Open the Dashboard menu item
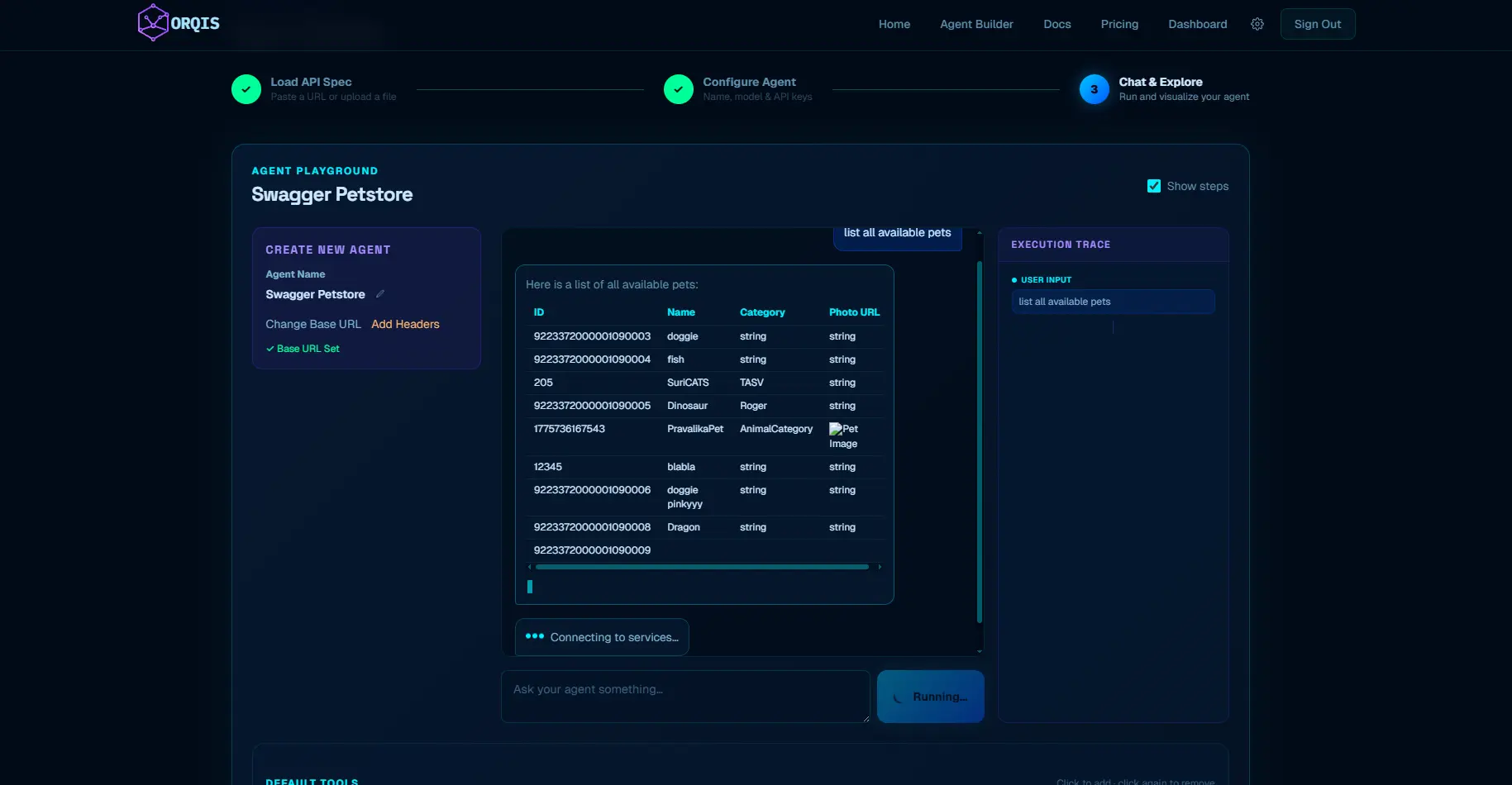Image resolution: width=1512 pixels, height=785 pixels. (x=1198, y=24)
